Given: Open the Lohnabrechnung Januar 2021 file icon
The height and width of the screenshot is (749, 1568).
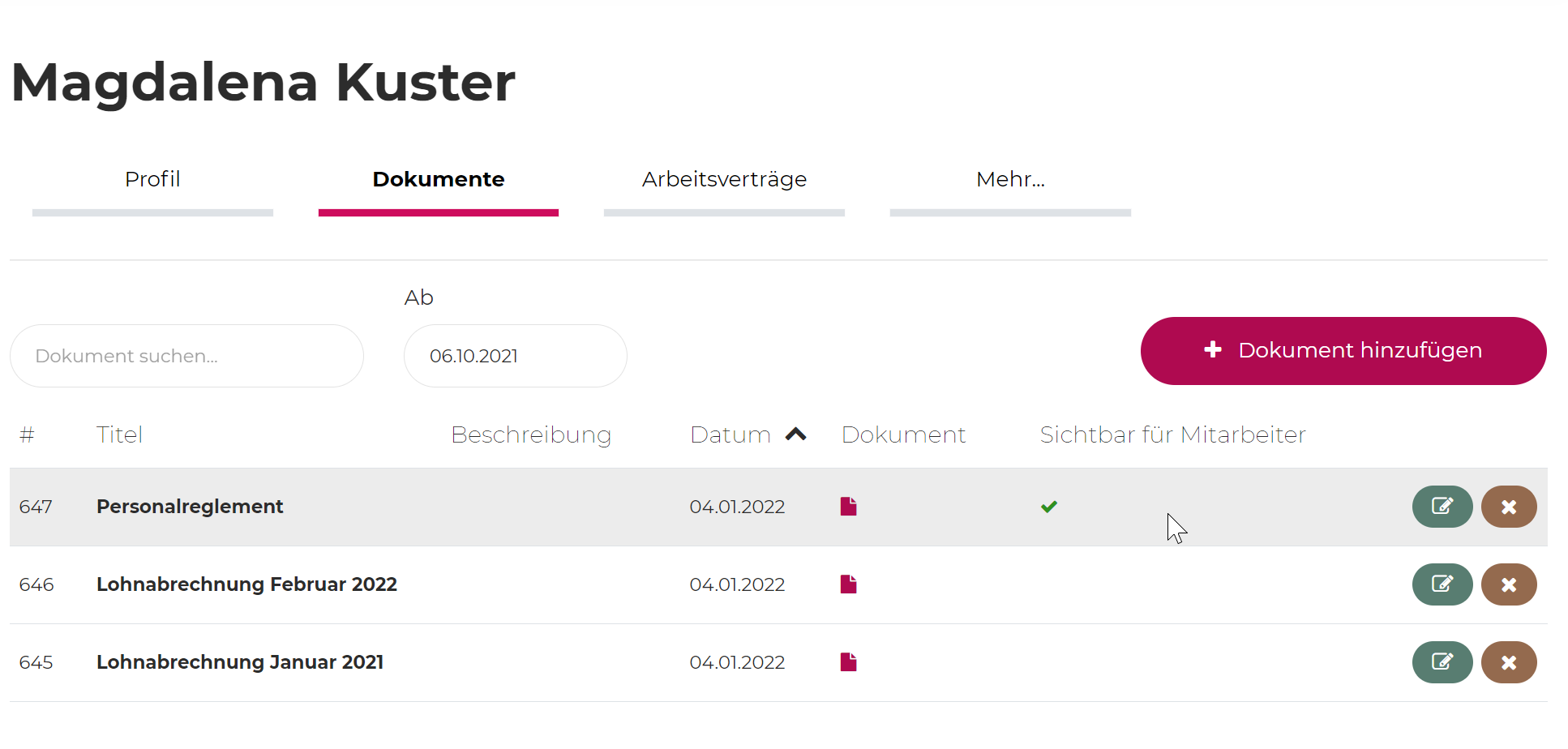Looking at the screenshot, I should (x=848, y=662).
